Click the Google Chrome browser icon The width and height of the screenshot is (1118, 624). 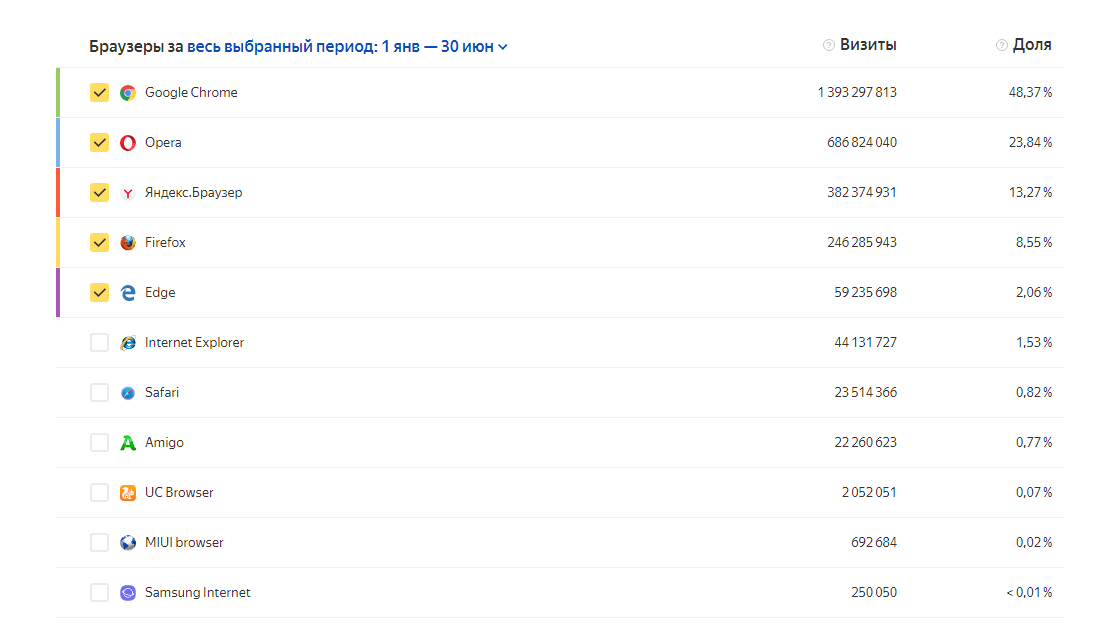(x=128, y=93)
